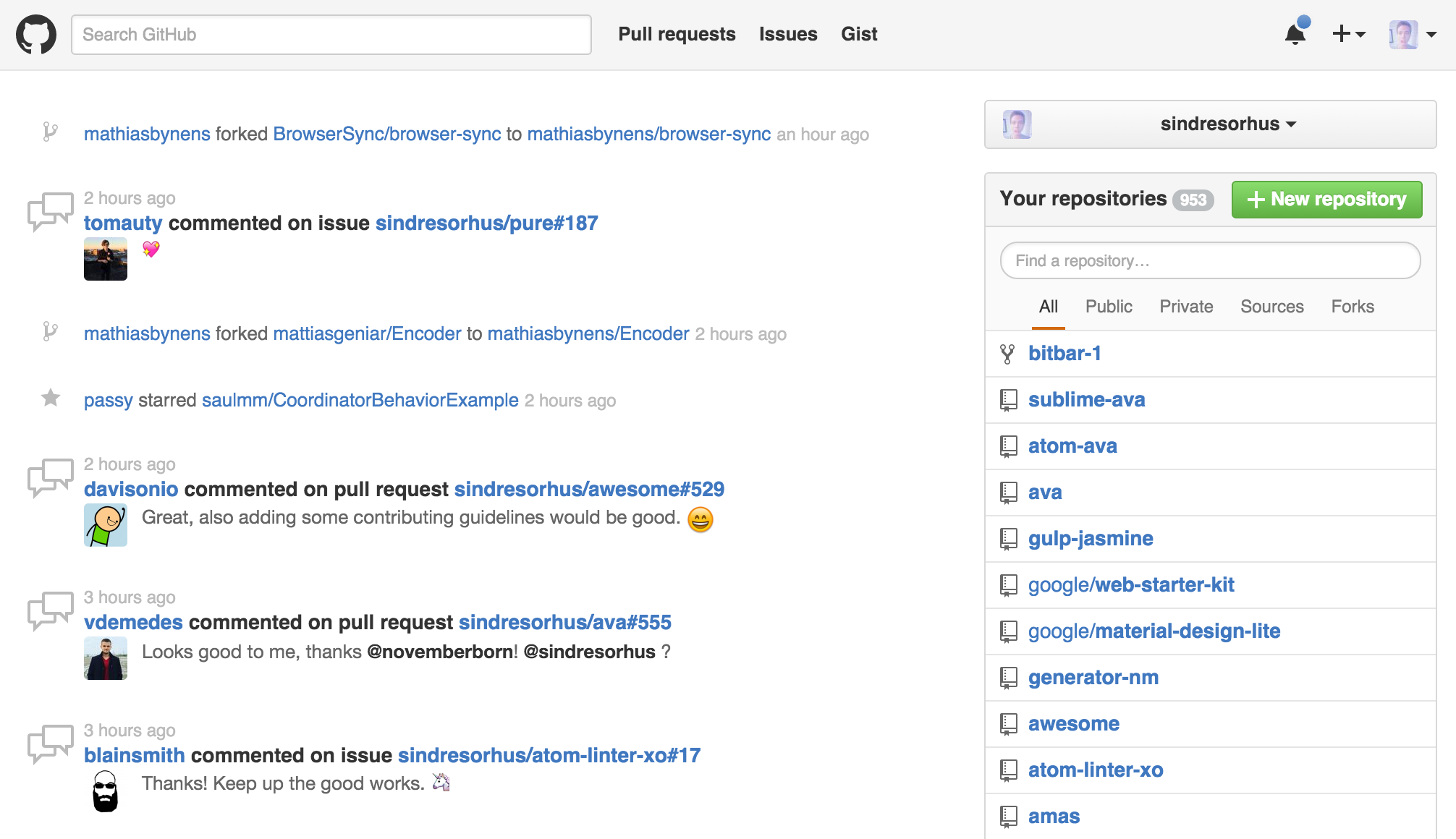Screen dimensions: 1456x839
Task: Click the GitHub Octocat logo
Action: [36, 34]
